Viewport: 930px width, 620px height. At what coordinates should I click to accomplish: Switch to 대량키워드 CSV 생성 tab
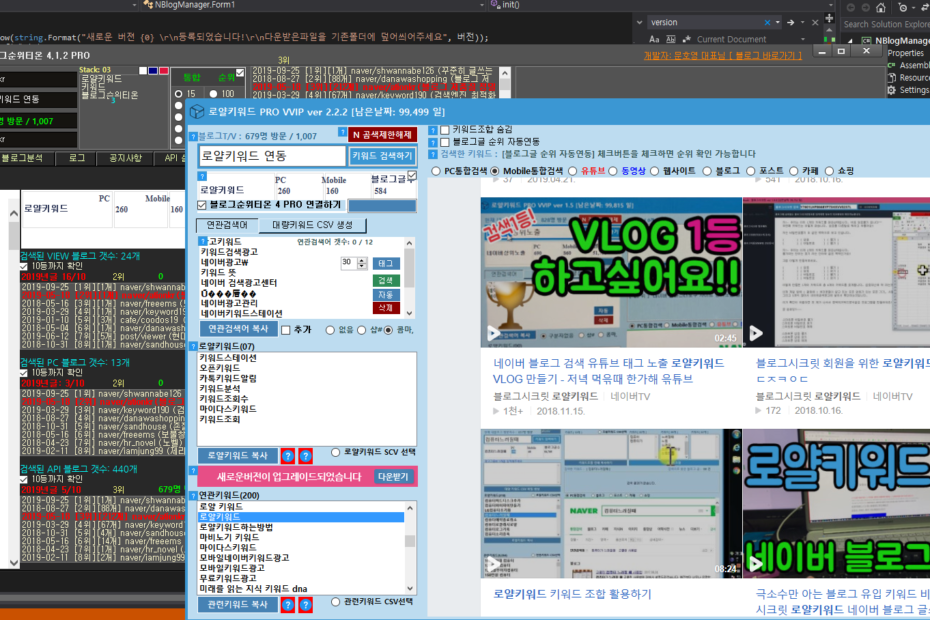(x=312, y=225)
